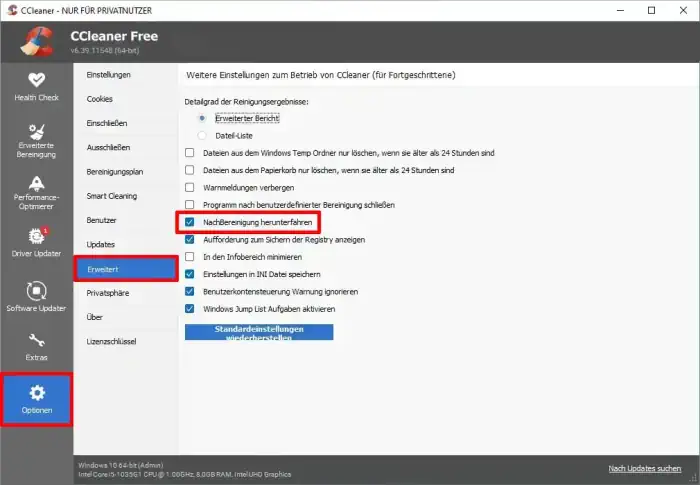
Task: Open the Health Check section
Action: [x=36, y=87]
